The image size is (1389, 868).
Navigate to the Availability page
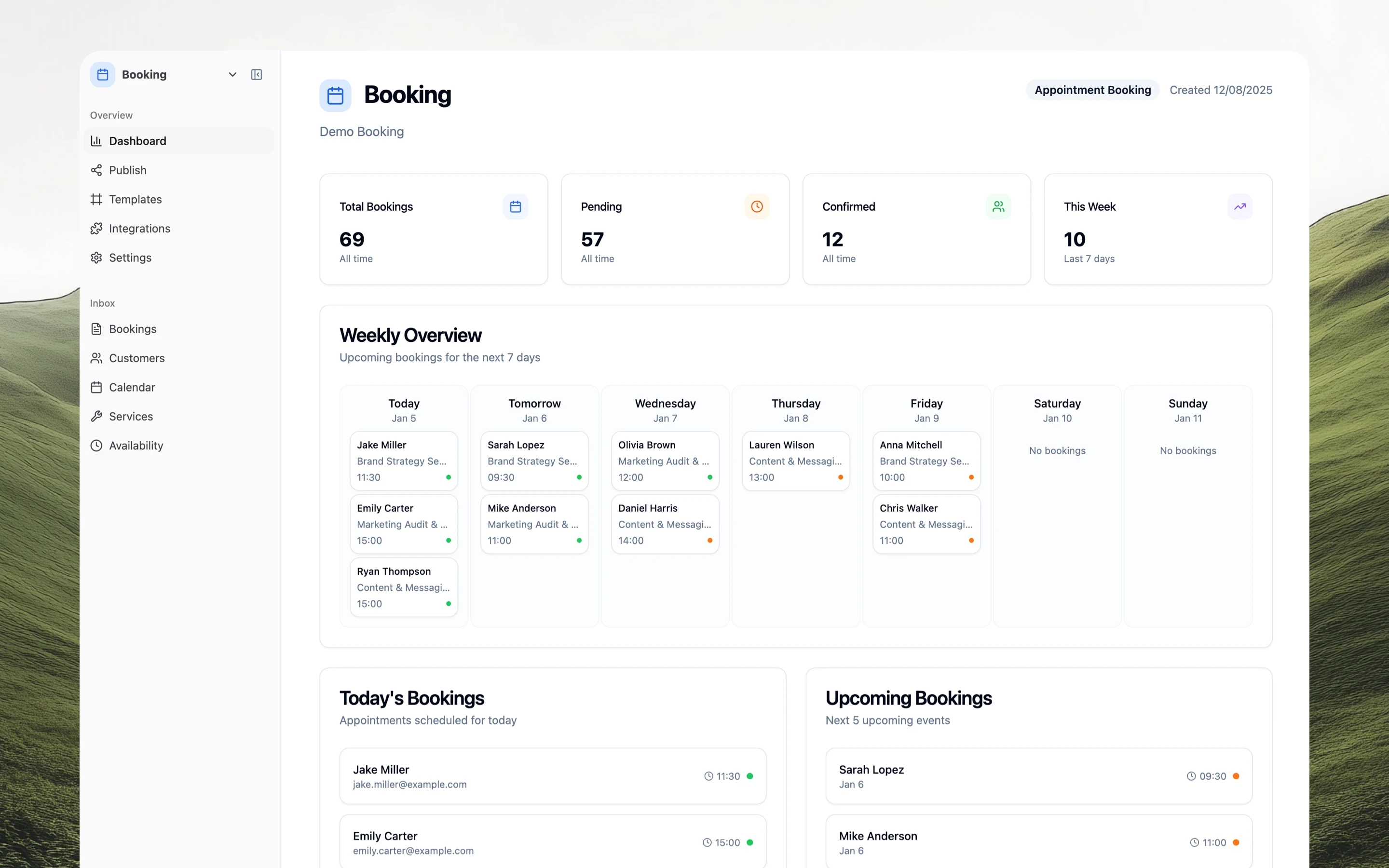click(136, 446)
